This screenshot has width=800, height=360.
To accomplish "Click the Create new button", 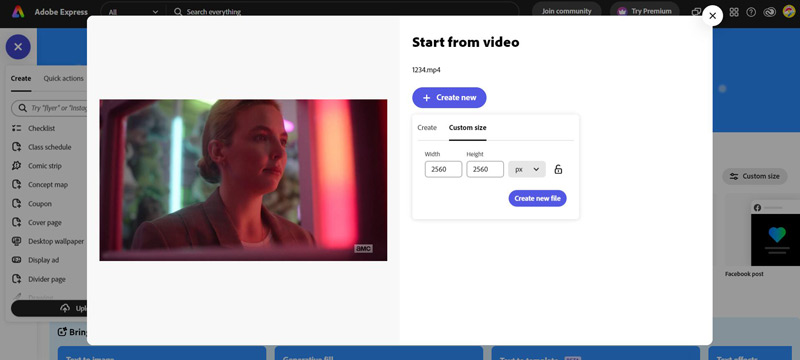I will [x=449, y=97].
